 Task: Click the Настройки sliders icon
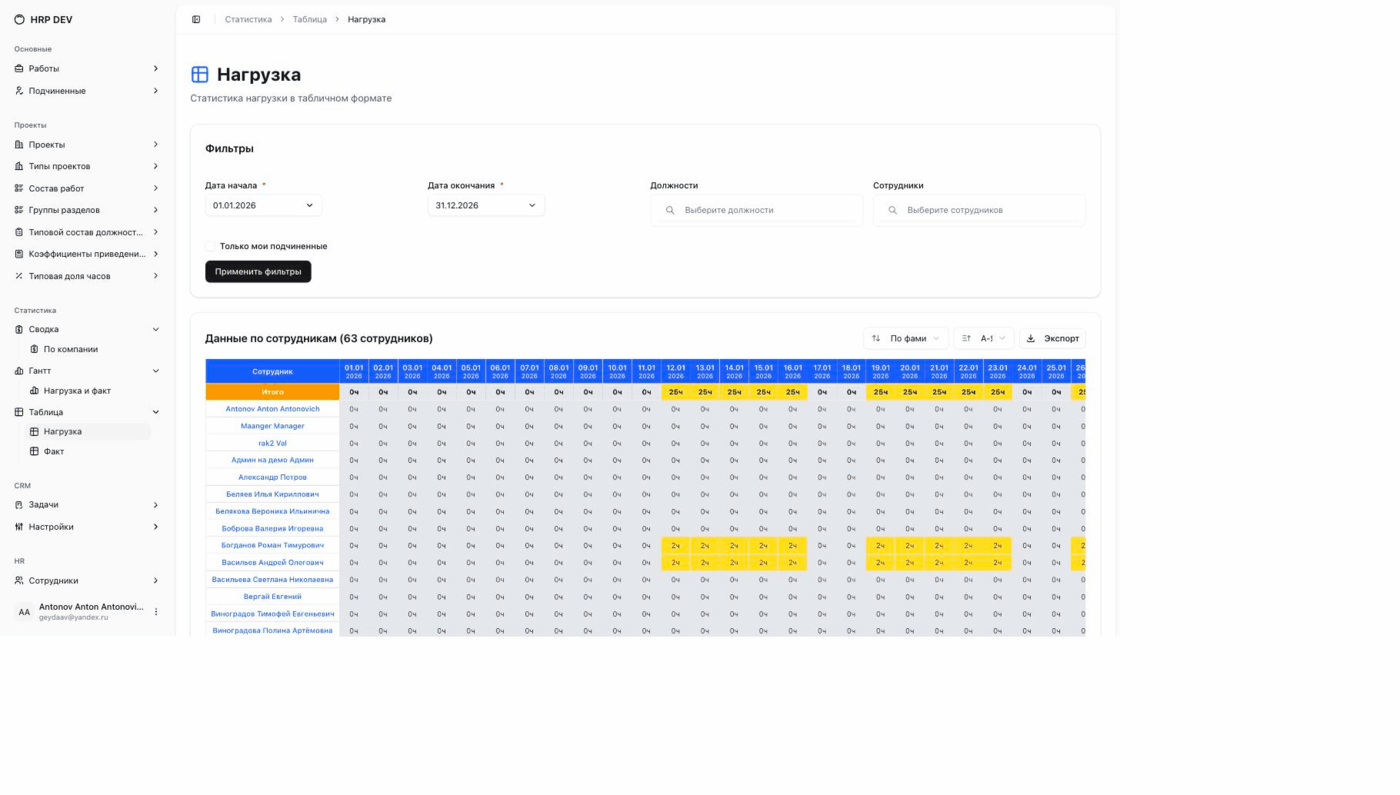(x=19, y=527)
